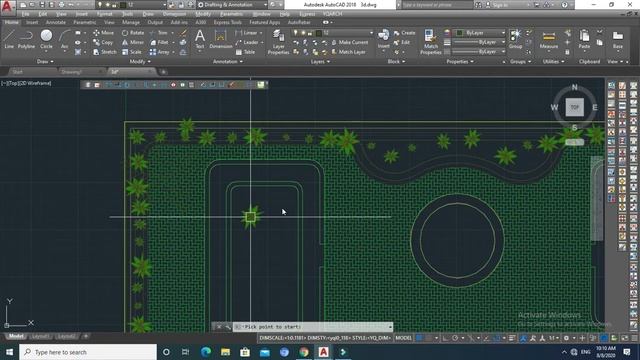The height and width of the screenshot is (360, 640).
Task: Open the Express Tools ribbon tab
Action: pyautogui.click(x=227, y=22)
